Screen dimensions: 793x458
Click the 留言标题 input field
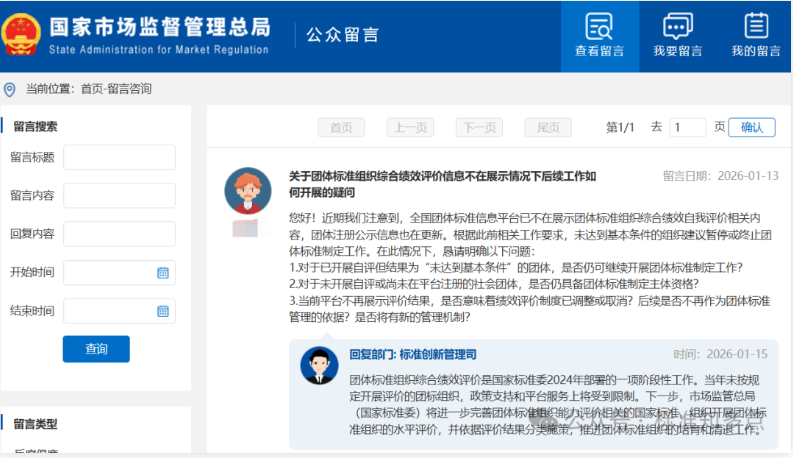(x=119, y=158)
